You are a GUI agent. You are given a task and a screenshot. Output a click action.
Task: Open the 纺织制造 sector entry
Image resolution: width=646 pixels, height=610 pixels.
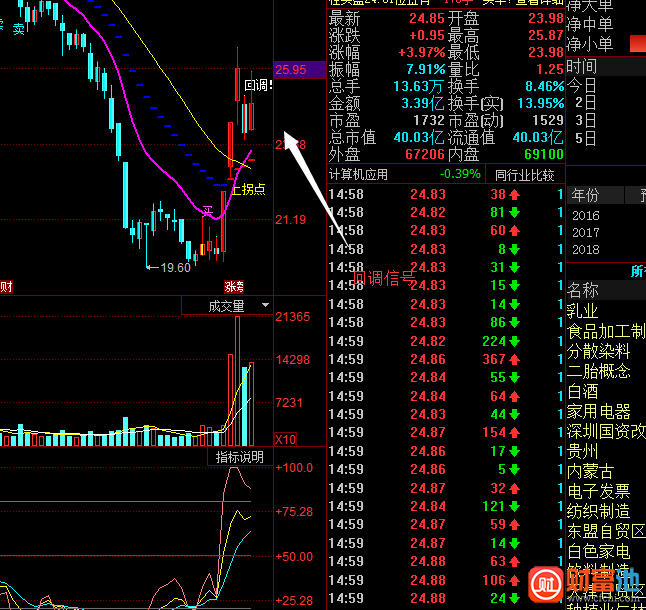coord(598,512)
